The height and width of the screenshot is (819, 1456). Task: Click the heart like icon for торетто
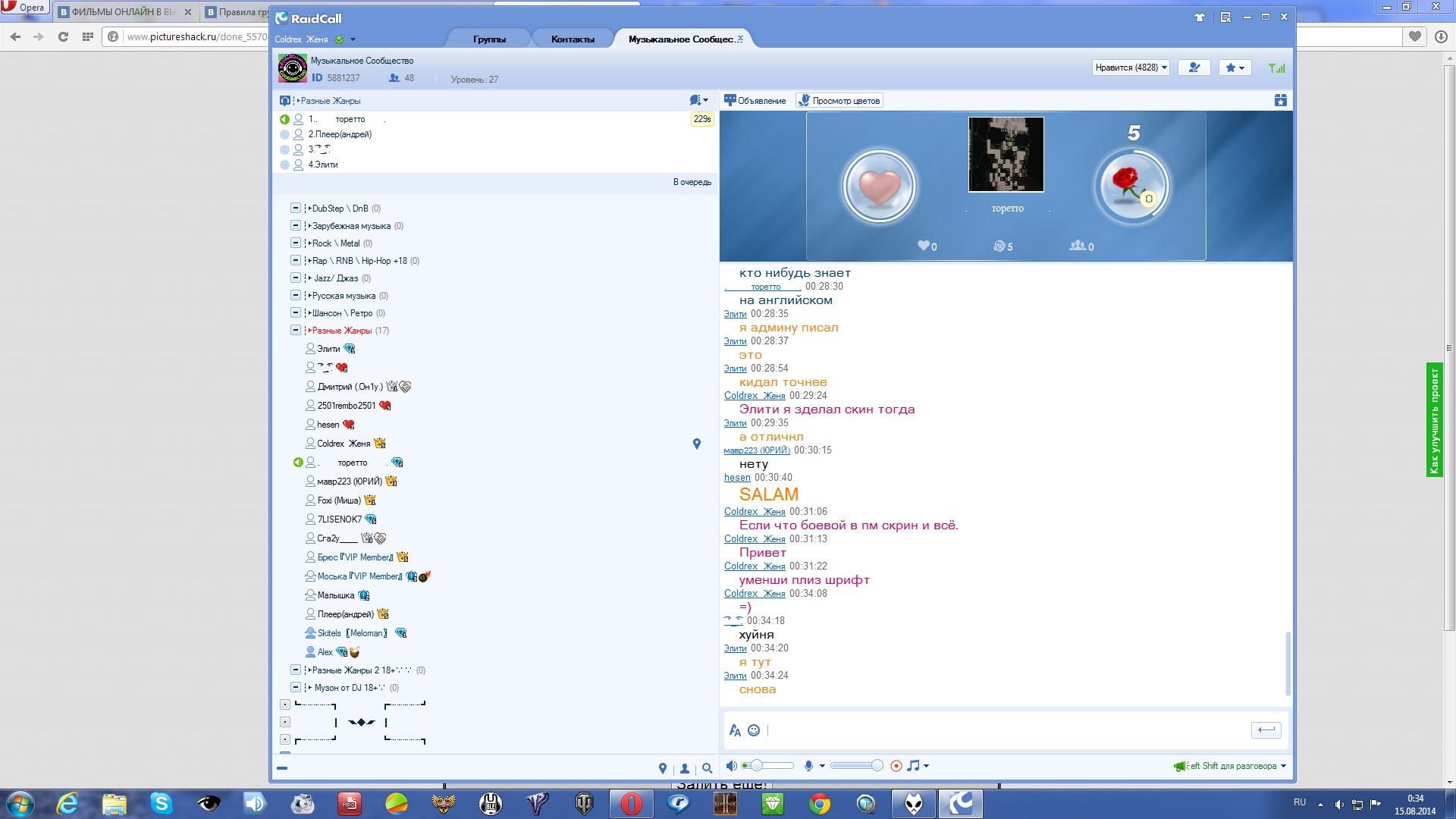point(879,186)
